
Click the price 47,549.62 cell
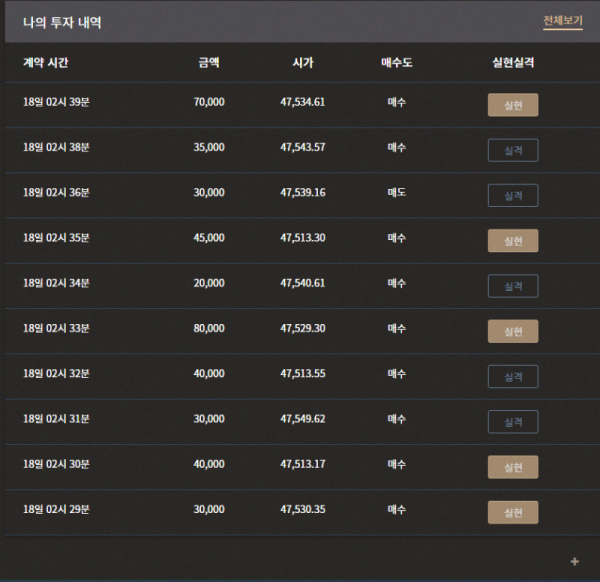(303, 419)
